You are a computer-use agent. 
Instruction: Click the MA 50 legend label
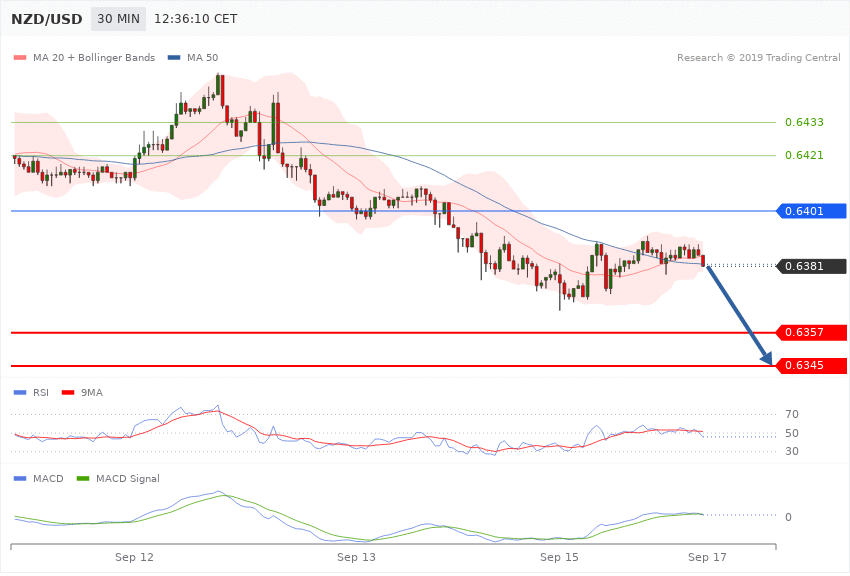pos(203,57)
